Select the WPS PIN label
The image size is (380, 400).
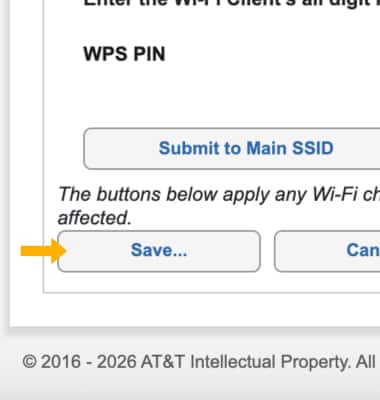(124, 54)
